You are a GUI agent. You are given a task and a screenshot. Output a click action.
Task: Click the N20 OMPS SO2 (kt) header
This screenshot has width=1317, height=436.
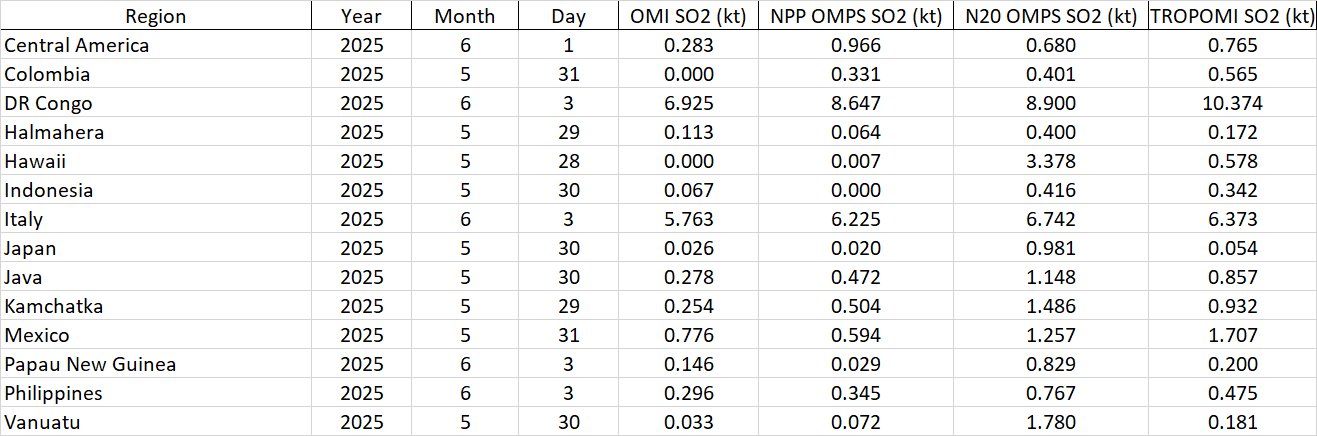(x=1045, y=15)
